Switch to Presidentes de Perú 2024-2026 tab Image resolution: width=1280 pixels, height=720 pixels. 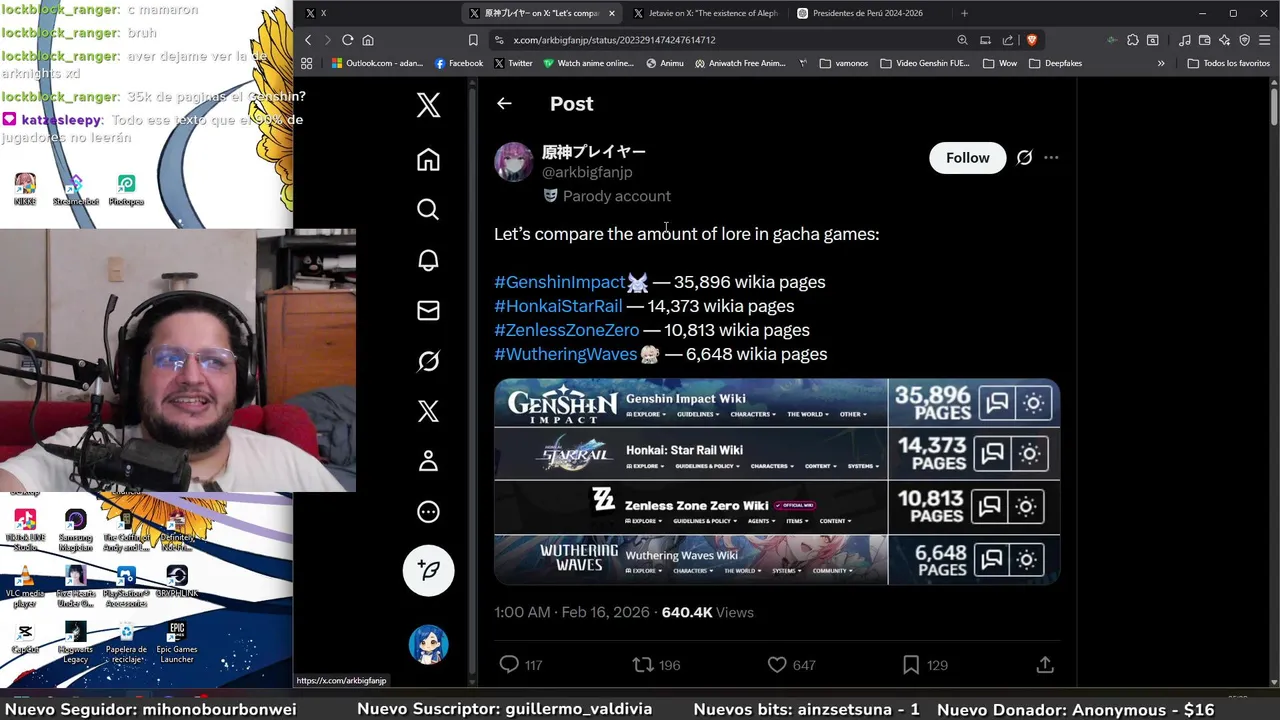pos(867,13)
